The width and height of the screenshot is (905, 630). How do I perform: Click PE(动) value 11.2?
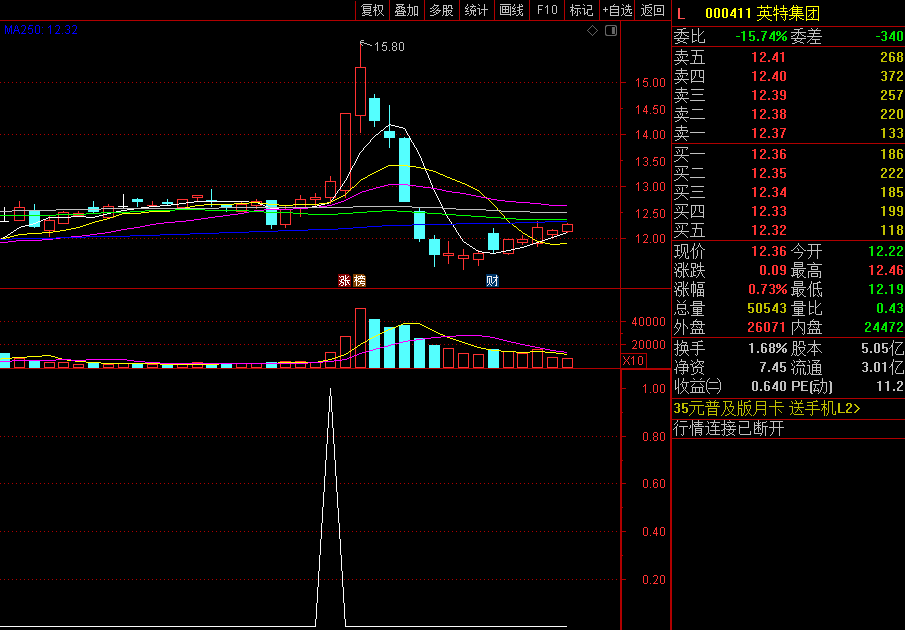890,386
